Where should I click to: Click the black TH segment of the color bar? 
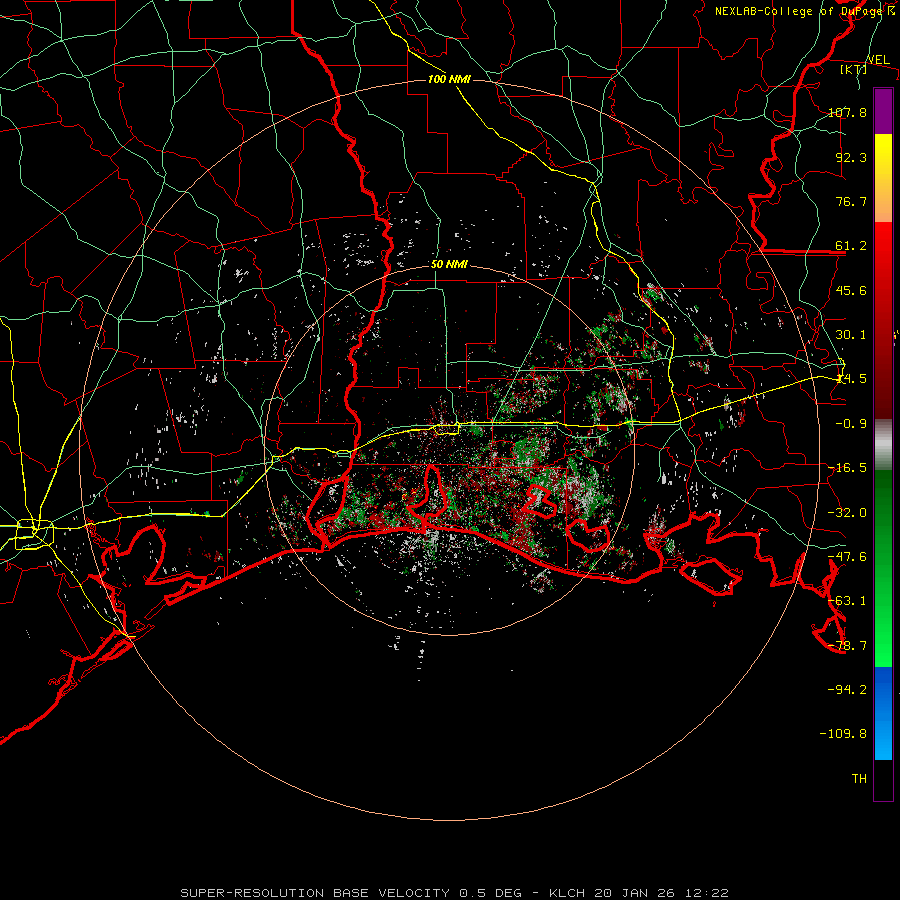click(883, 779)
